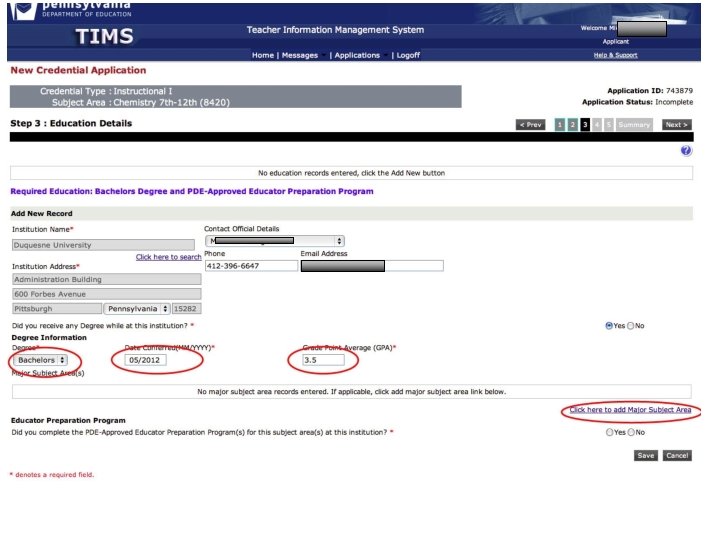Select No for Educator Preparation Program
The height and width of the screenshot is (540, 720).
(631, 432)
